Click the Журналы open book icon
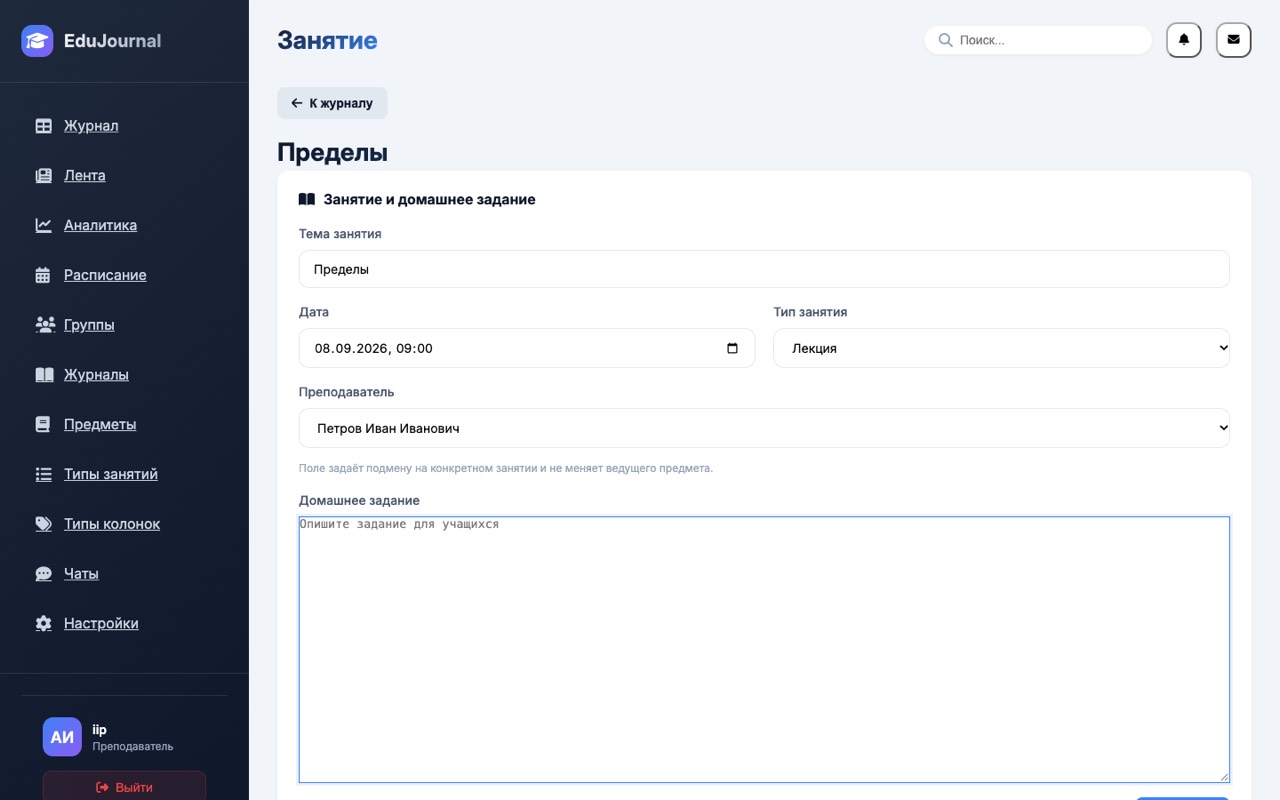This screenshot has width=1280, height=800. (44, 375)
